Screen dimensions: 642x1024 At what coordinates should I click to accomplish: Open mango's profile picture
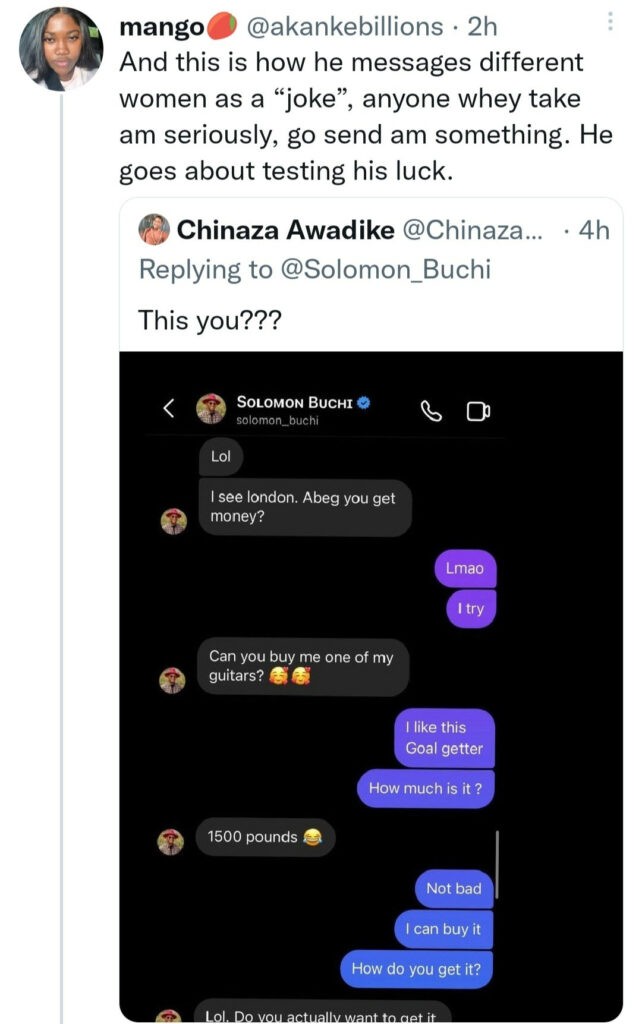[61, 49]
